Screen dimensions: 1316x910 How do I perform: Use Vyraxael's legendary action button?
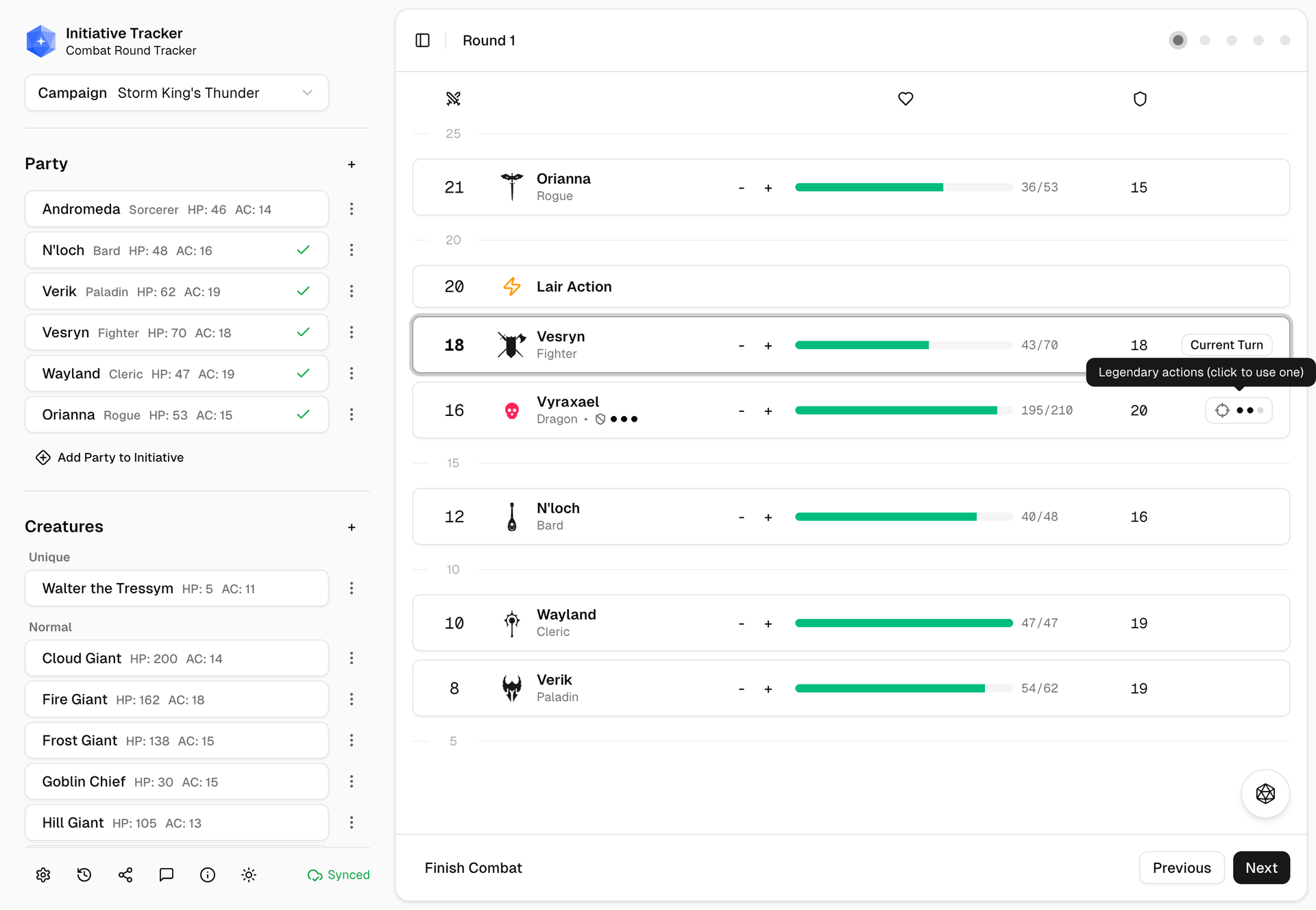click(1238, 410)
